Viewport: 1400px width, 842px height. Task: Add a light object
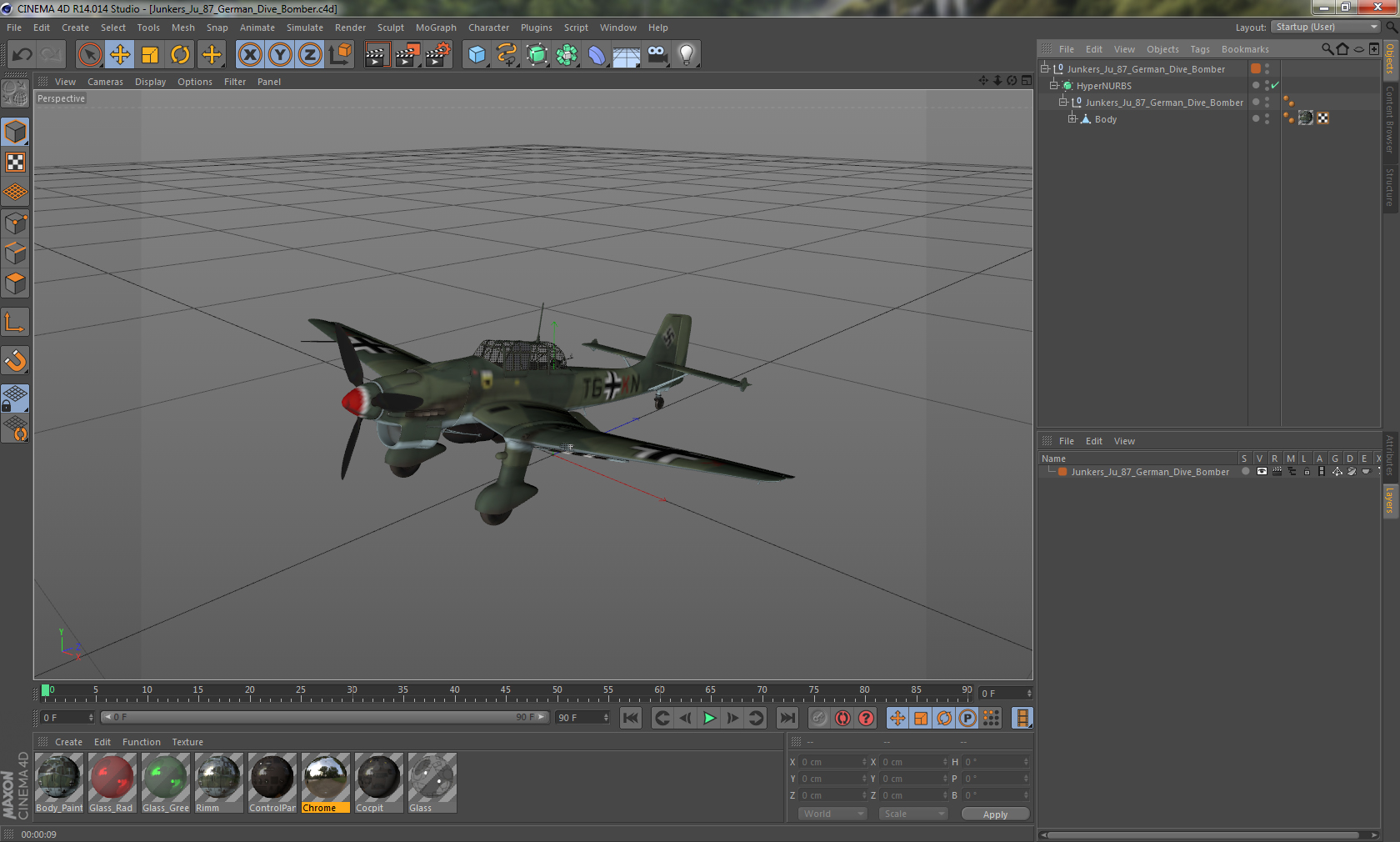tap(687, 55)
